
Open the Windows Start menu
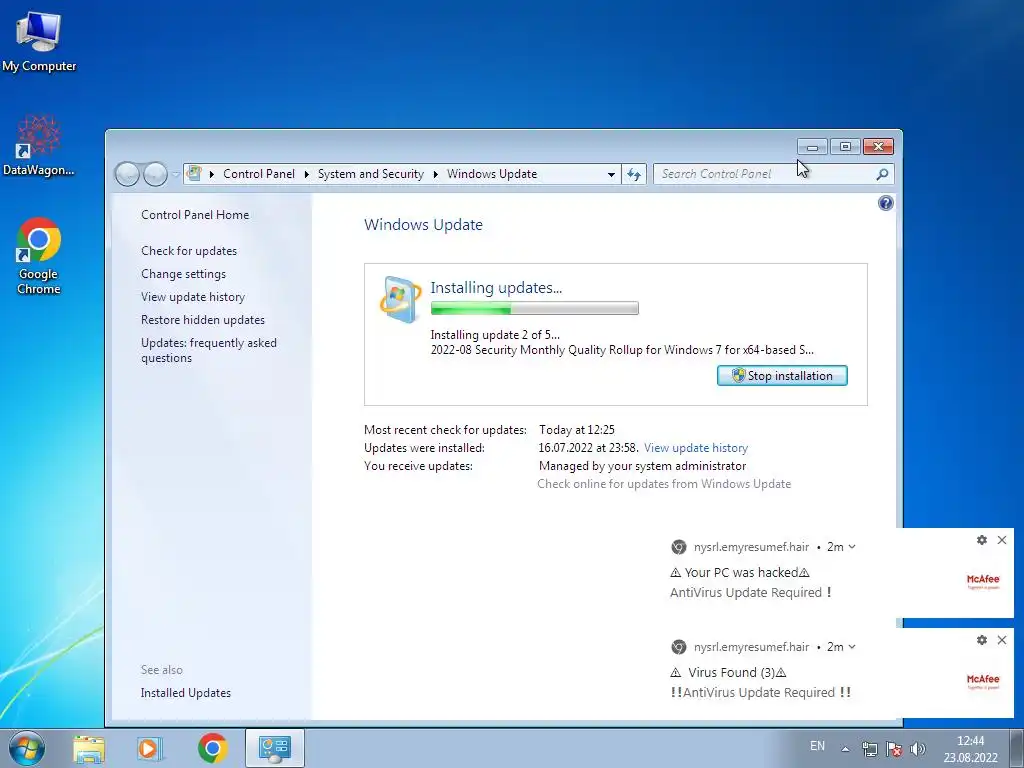pyautogui.click(x=27, y=748)
